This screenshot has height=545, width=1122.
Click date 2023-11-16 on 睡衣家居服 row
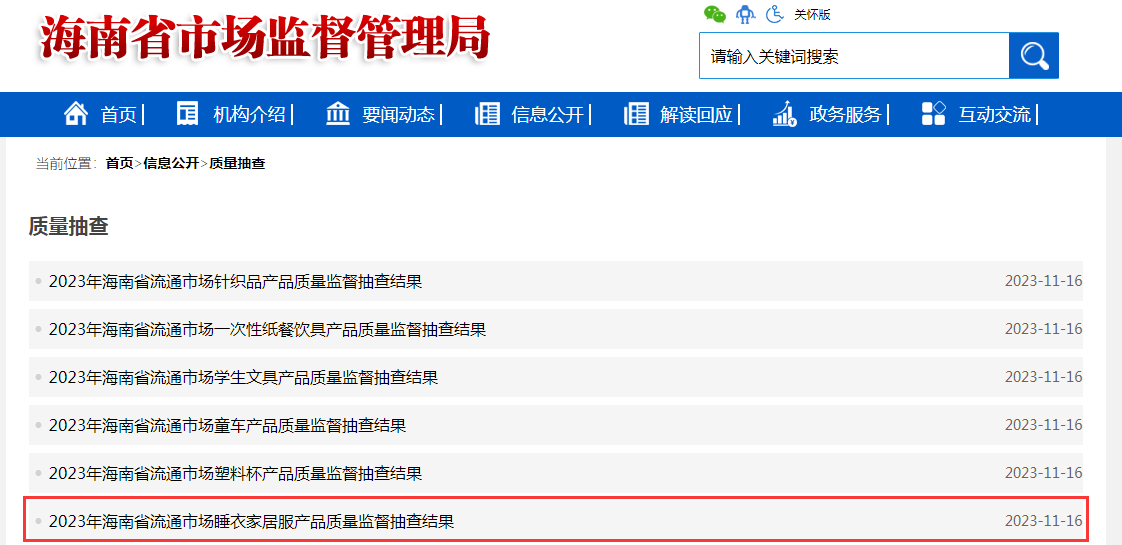(1043, 521)
